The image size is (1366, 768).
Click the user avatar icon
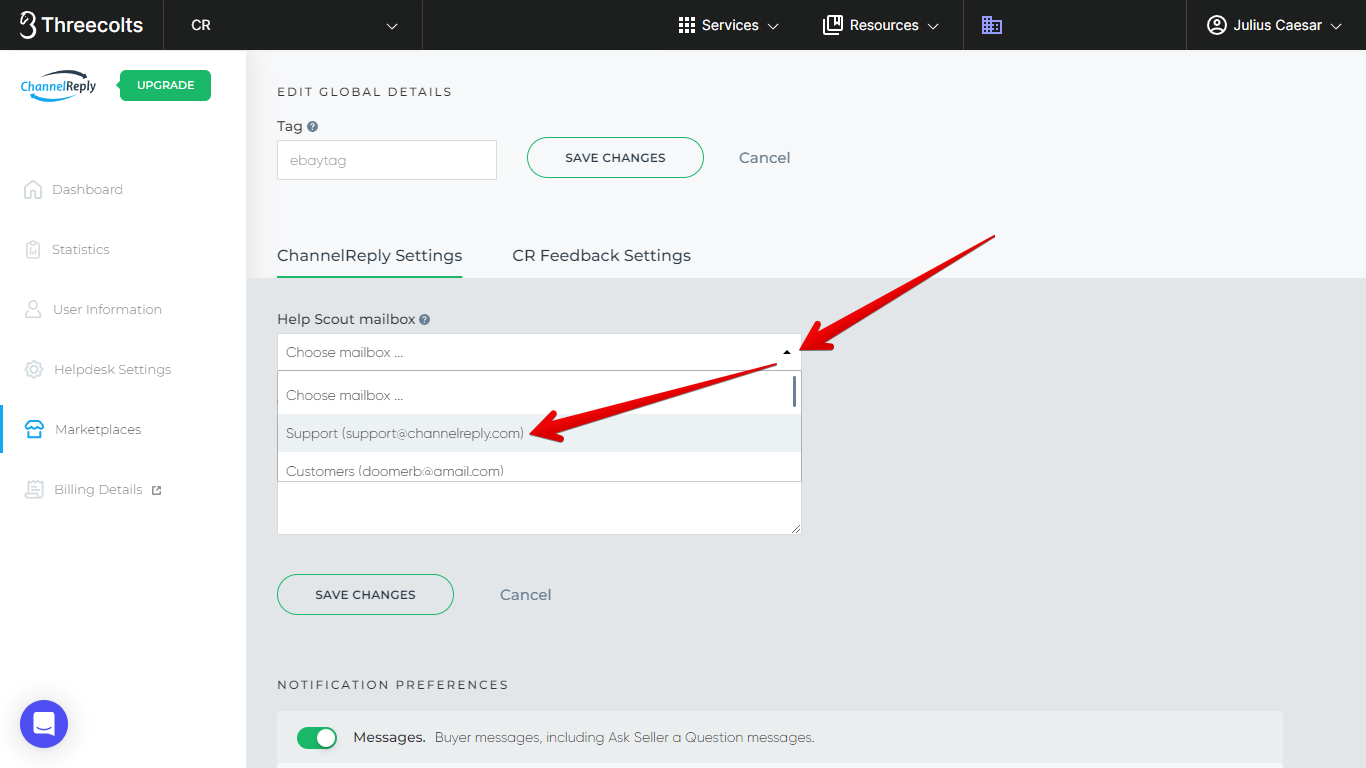pos(1217,25)
